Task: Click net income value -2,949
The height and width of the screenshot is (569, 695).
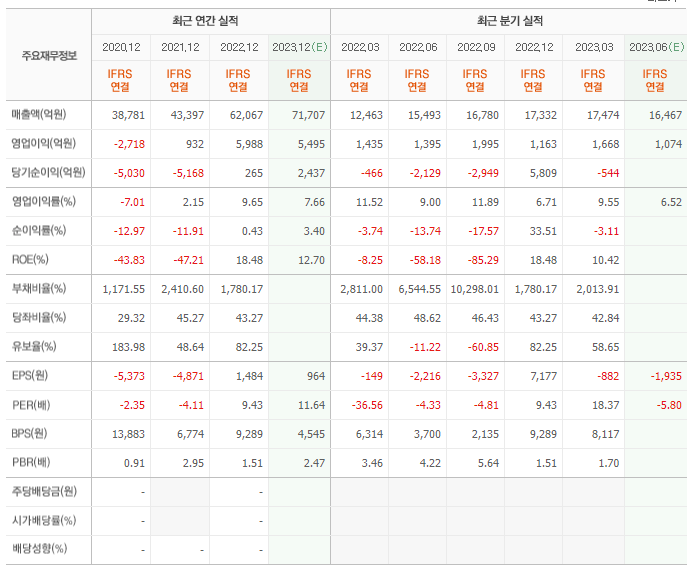Action: coord(483,173)
